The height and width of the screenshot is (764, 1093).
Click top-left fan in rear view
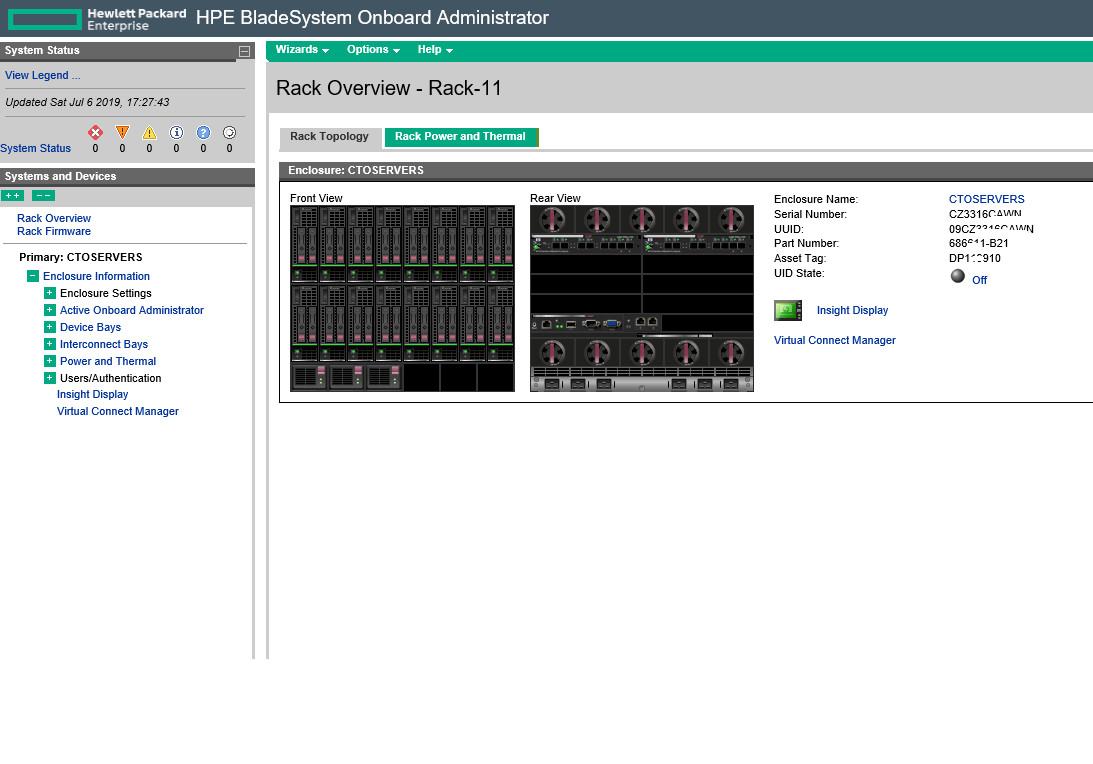[552, 220]
